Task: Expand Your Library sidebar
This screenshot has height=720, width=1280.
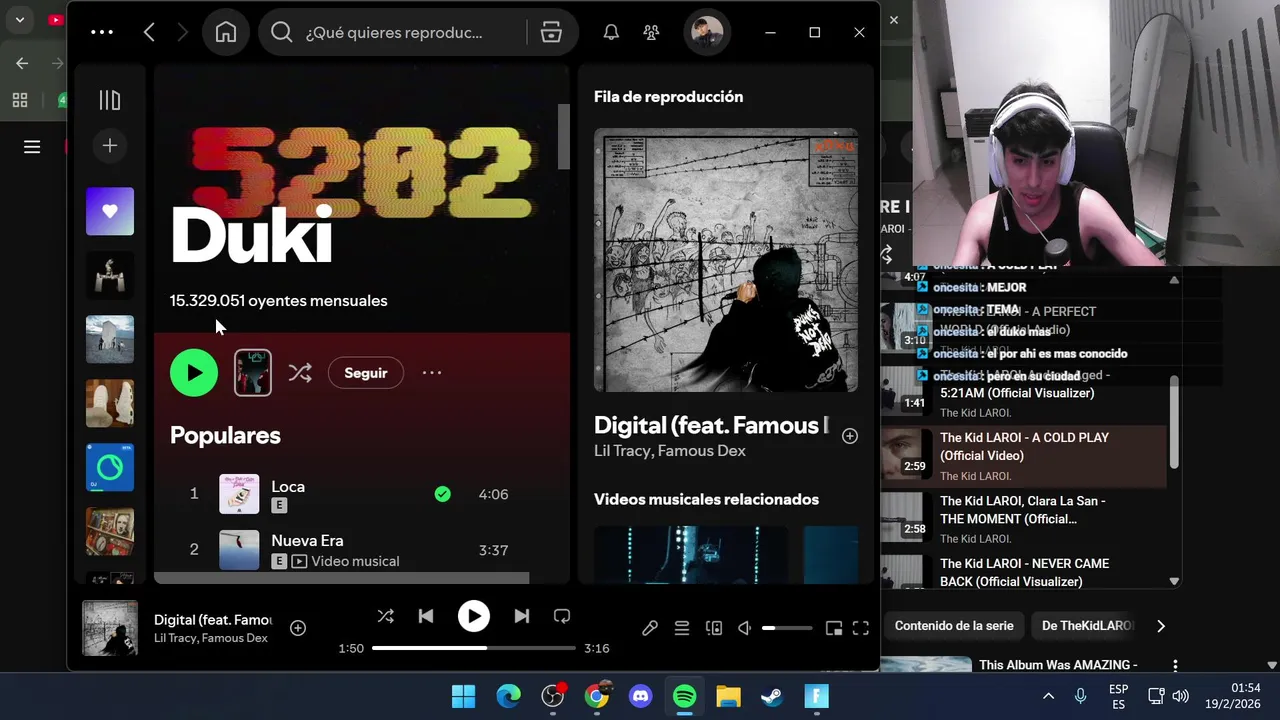Action: 110,100
